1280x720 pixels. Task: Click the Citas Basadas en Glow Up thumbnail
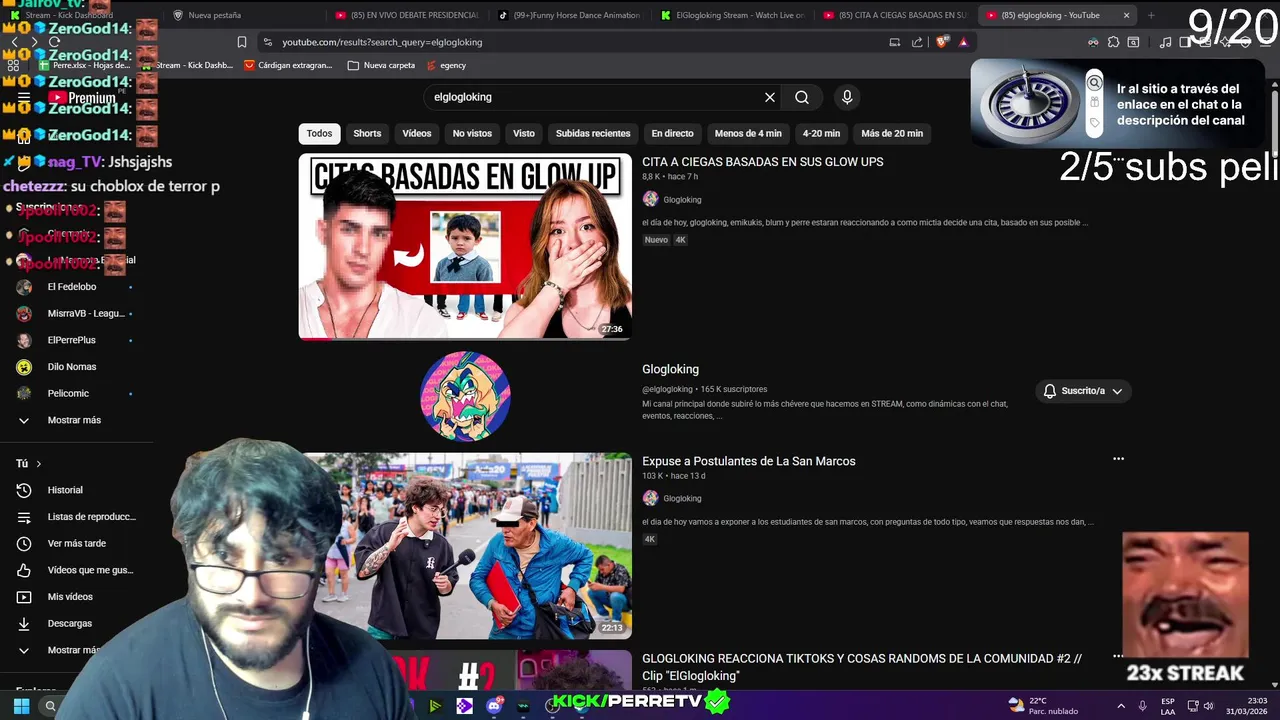point(465,247)
